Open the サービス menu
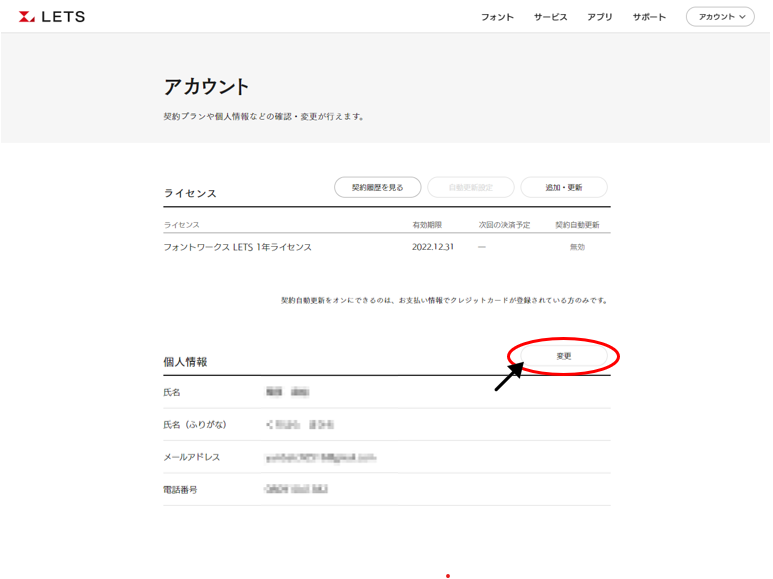The image size is (773, 579). 550,17
